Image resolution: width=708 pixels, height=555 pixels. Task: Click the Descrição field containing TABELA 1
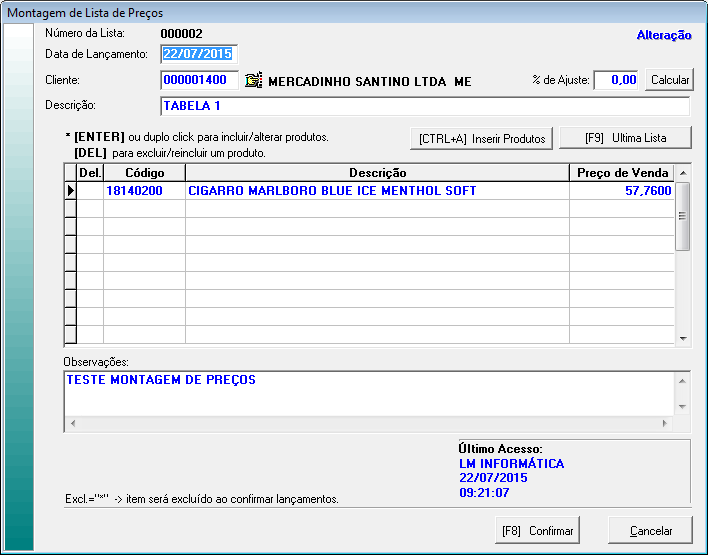click(x=424, y=107)
